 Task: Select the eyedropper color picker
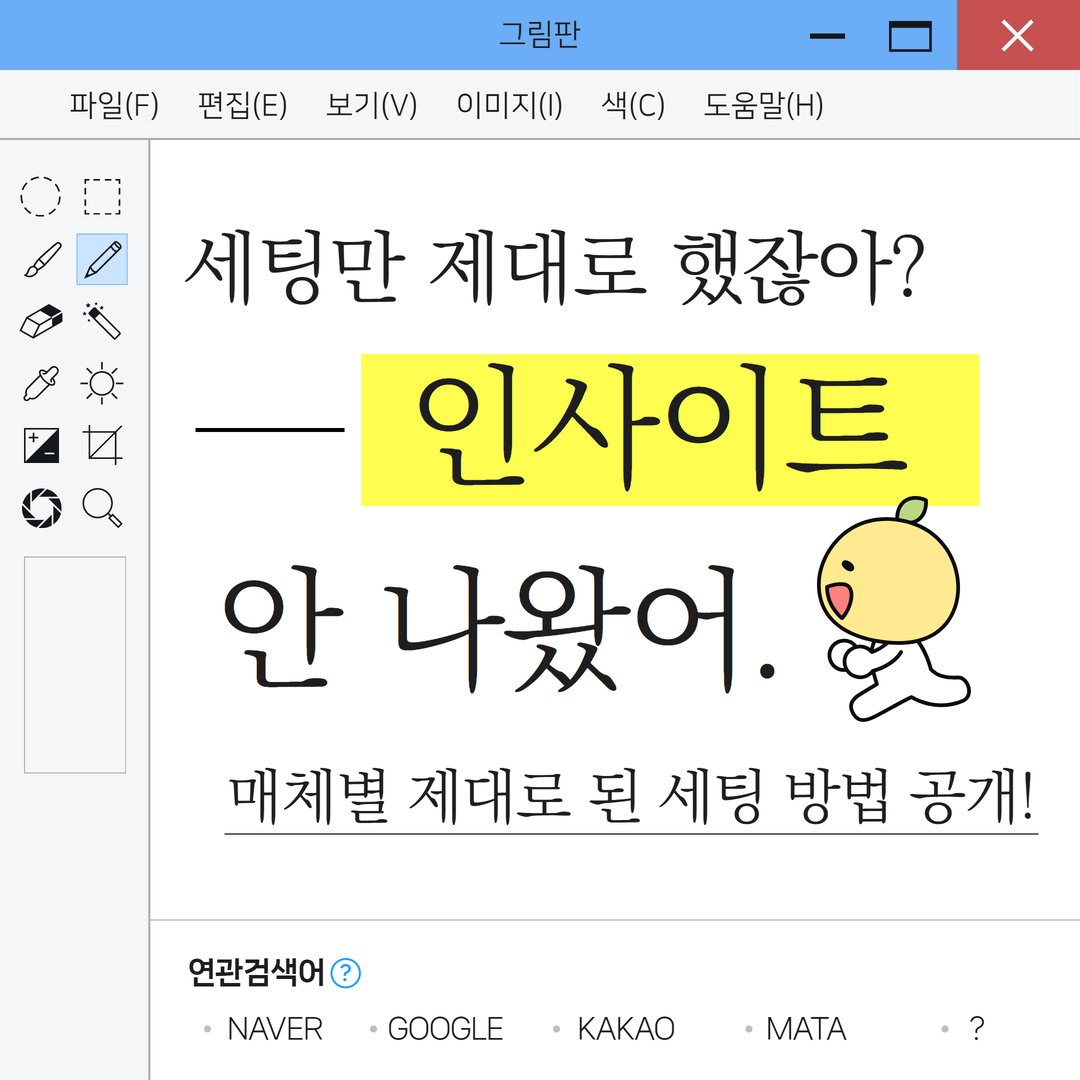(41, 383)
